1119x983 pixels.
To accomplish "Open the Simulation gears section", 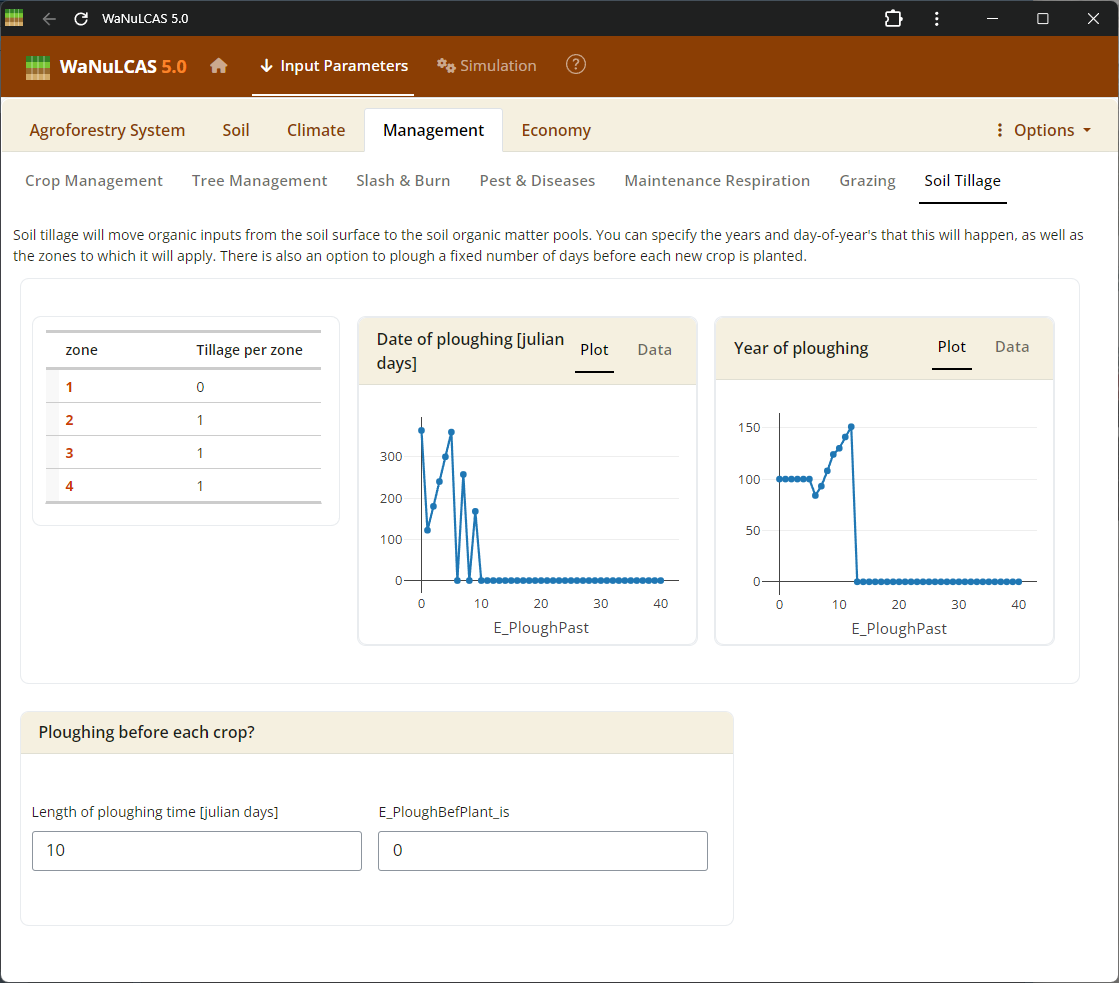I will (487, 66).
